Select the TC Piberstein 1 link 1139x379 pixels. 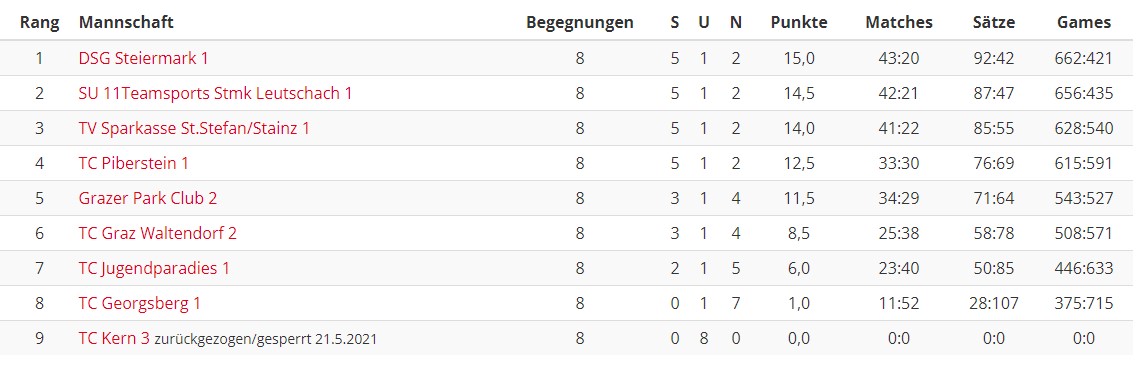point(134,163)
